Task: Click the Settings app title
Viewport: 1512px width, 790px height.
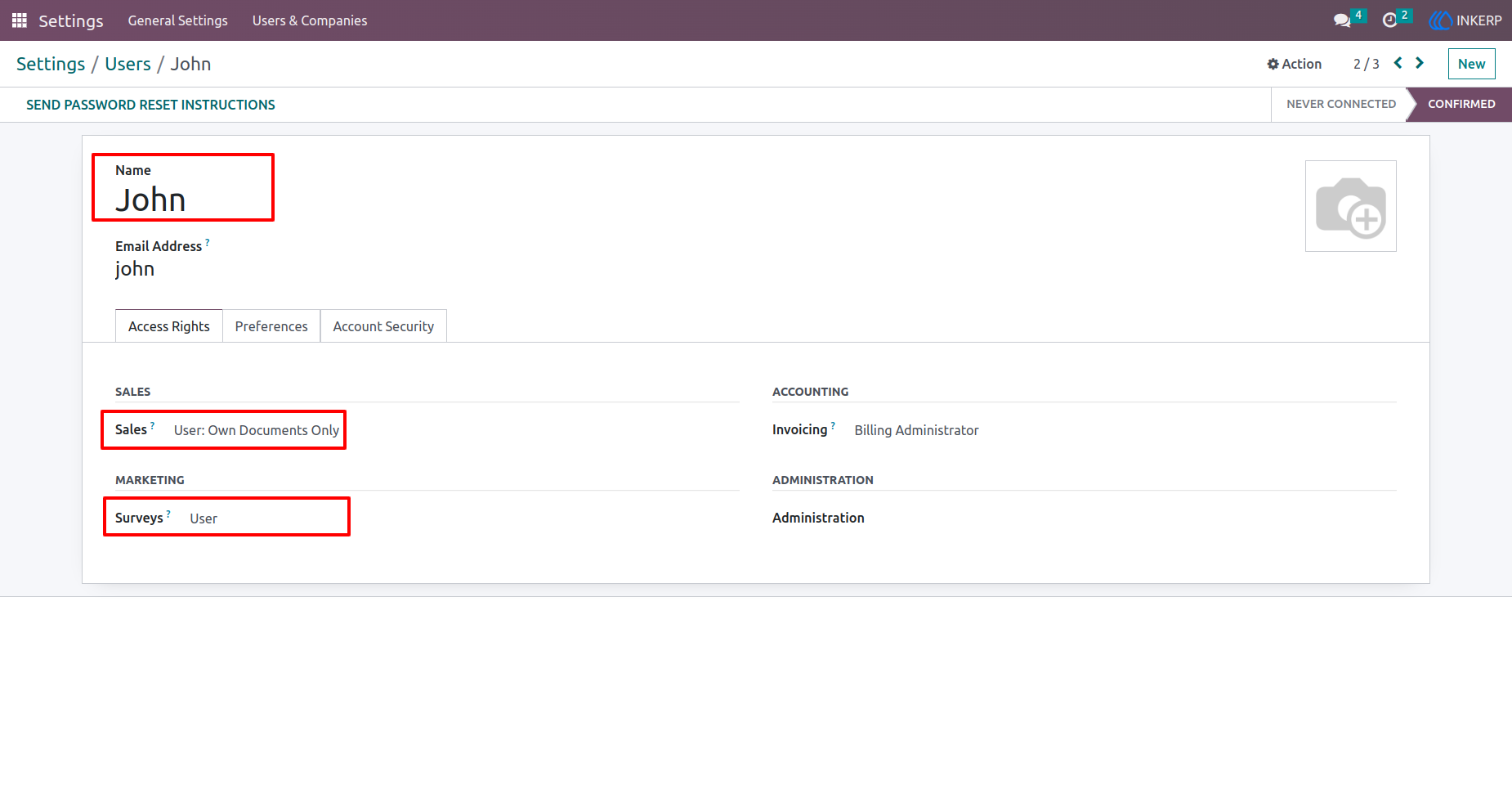Action: (x=71, y=20)
